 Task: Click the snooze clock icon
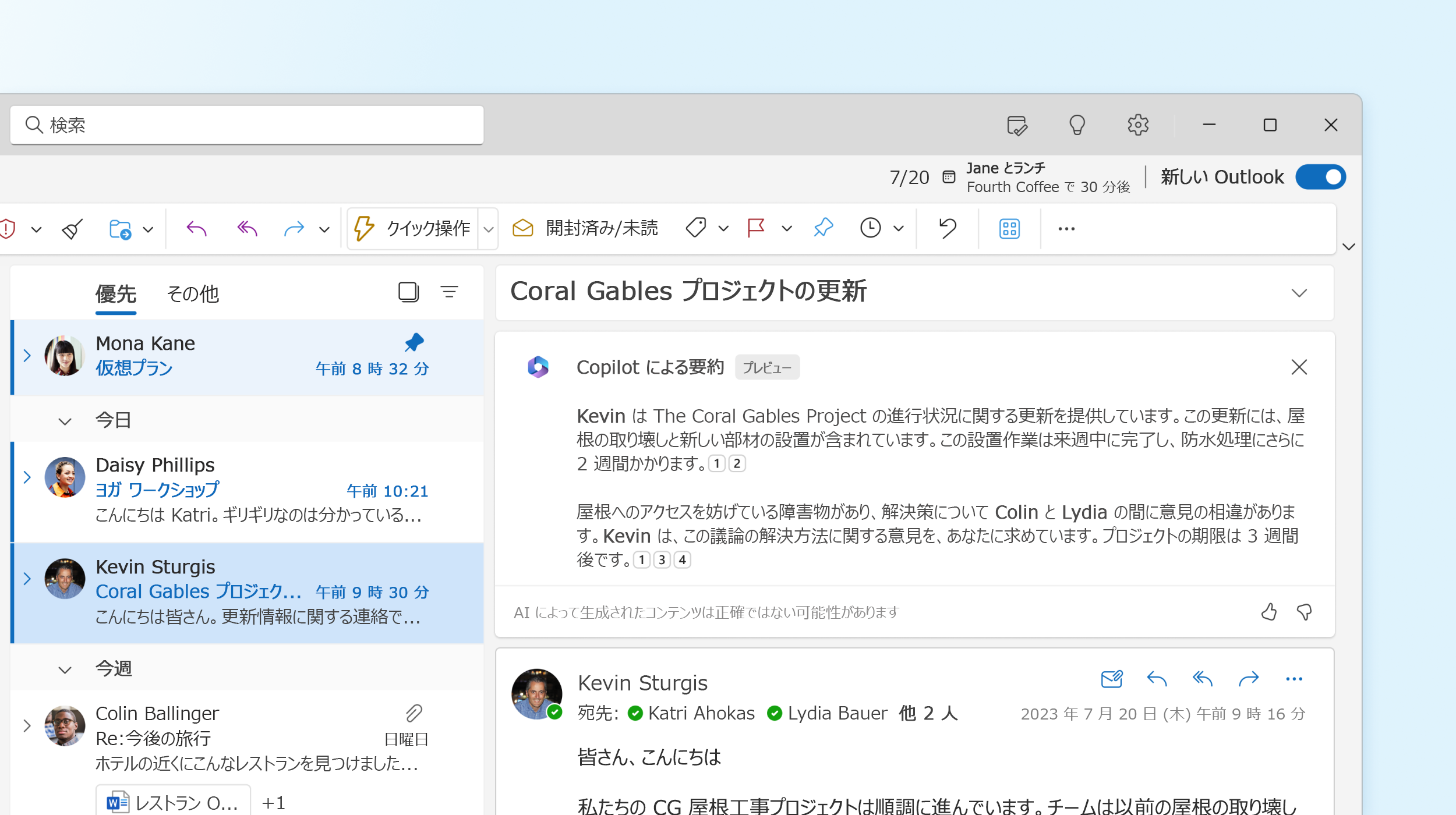(870, 228)
